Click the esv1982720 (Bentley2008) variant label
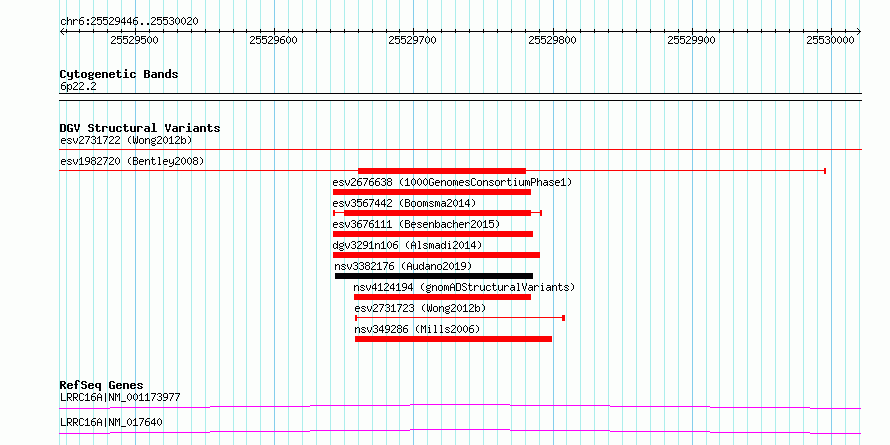 click(x=132, y=161)
